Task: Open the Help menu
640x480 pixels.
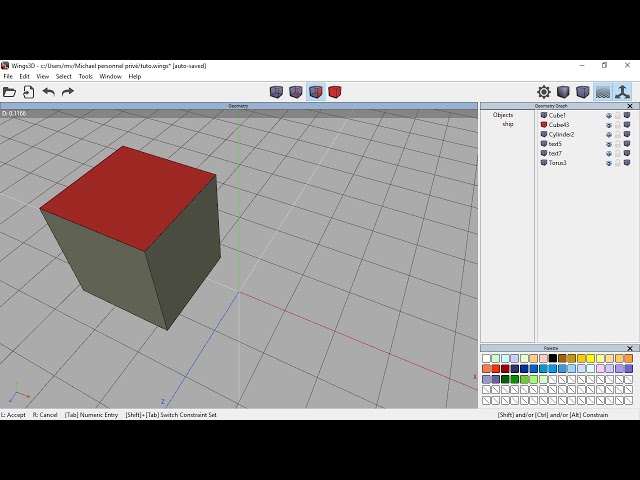Action: 135,76
